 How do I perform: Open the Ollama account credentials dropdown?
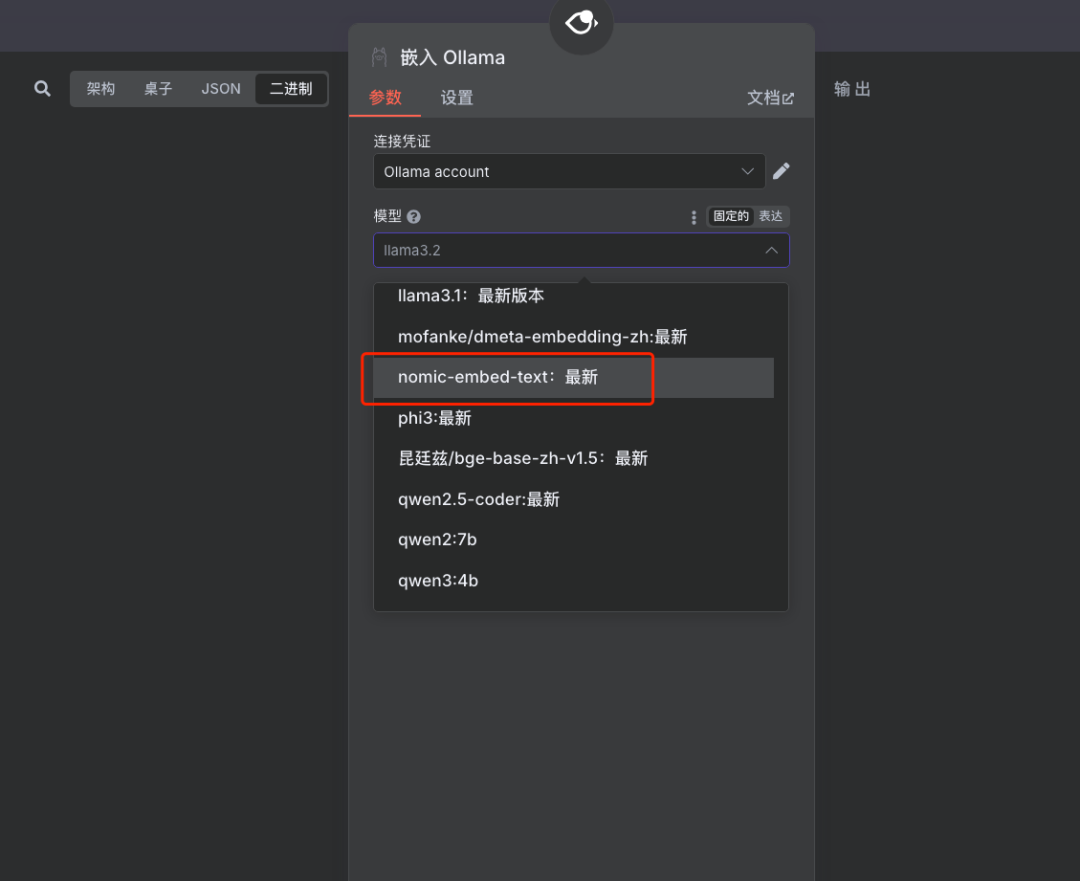point(568,171)
